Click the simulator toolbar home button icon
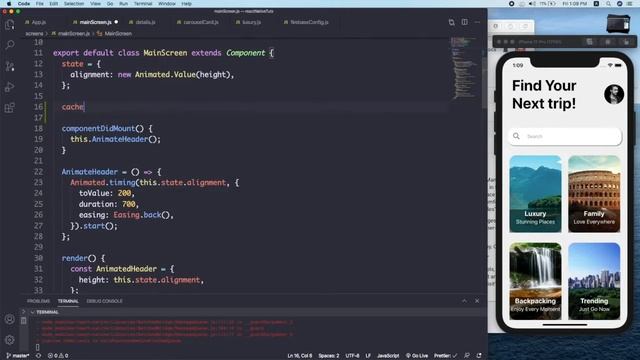This screenshot has width=640, height=360. [x=589, y=42]
